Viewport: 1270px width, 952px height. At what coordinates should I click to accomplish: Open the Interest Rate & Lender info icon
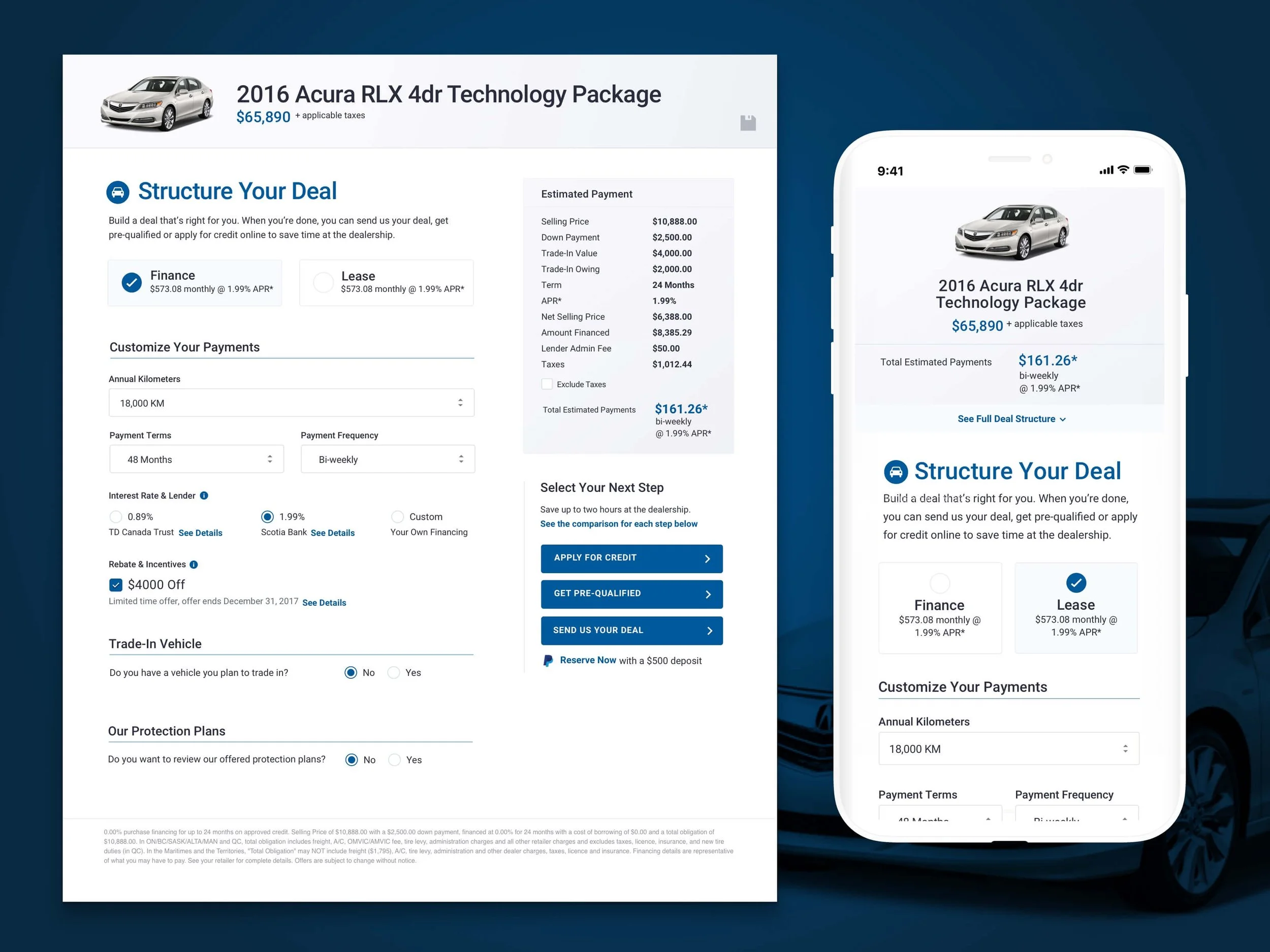pyautogui.click(x=204, y=495)
